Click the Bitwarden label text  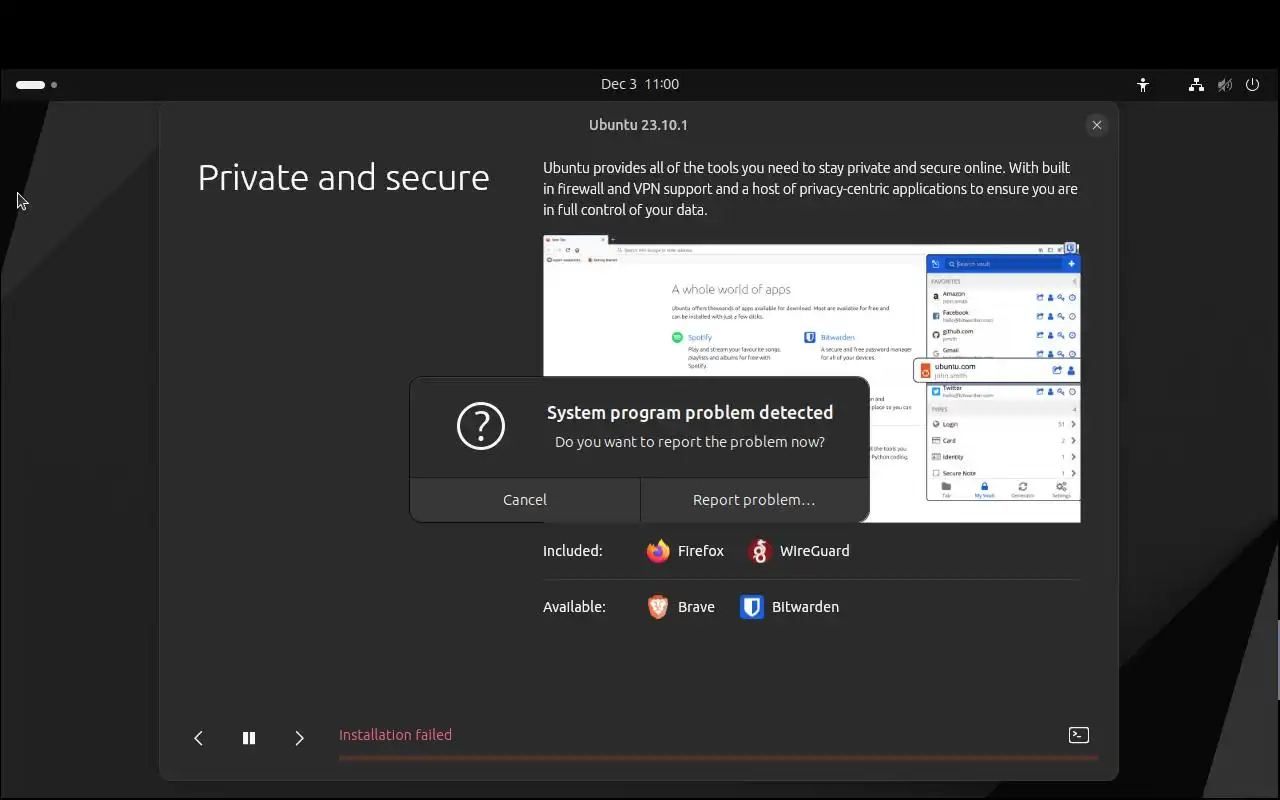pos(805,607)
